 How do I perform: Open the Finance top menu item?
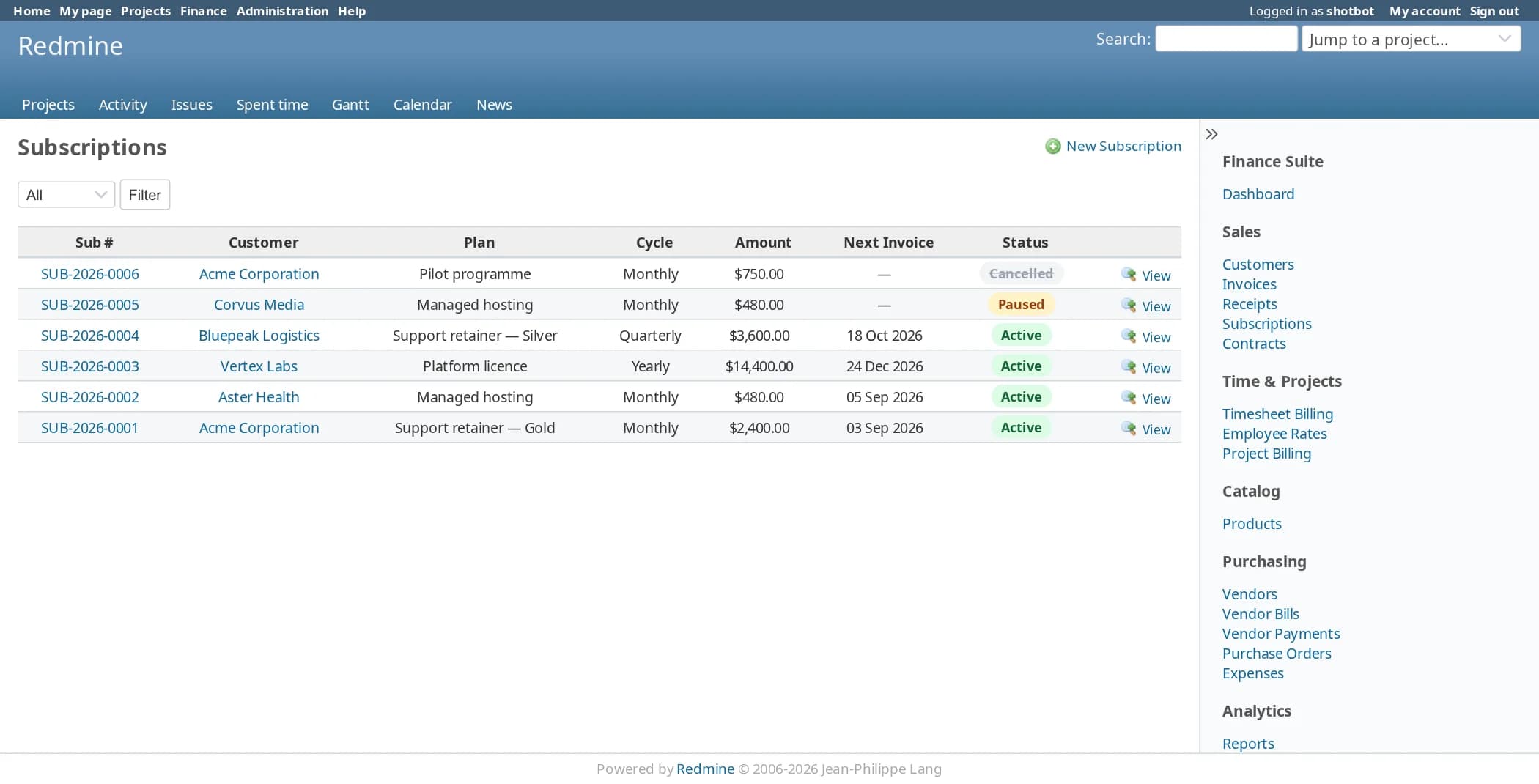pos(204,11)
